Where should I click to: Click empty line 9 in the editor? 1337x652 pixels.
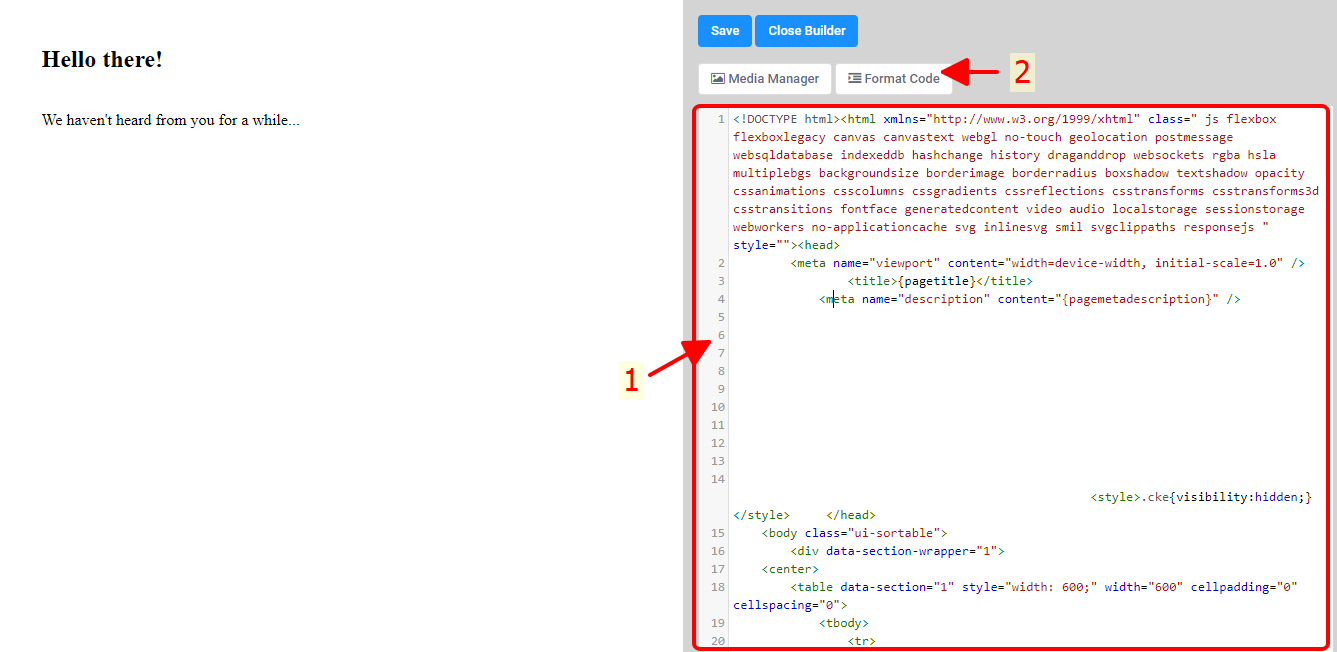tap(1000, 389)
